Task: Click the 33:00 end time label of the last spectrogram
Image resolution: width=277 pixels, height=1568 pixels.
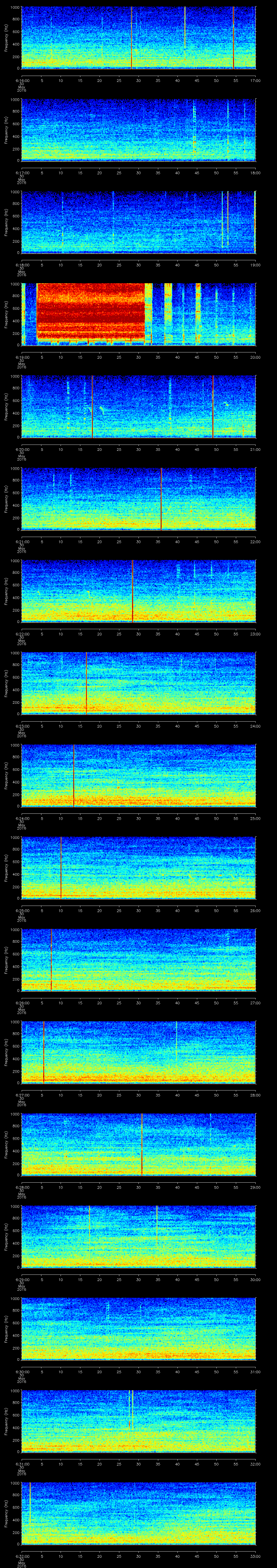Action: [255, 1556]
